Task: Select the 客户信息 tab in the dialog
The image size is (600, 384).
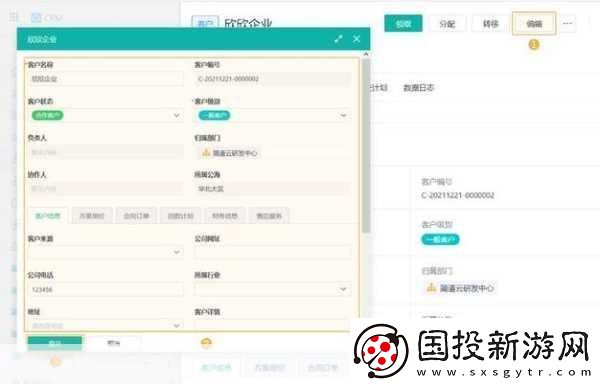Action: (48, 216)
